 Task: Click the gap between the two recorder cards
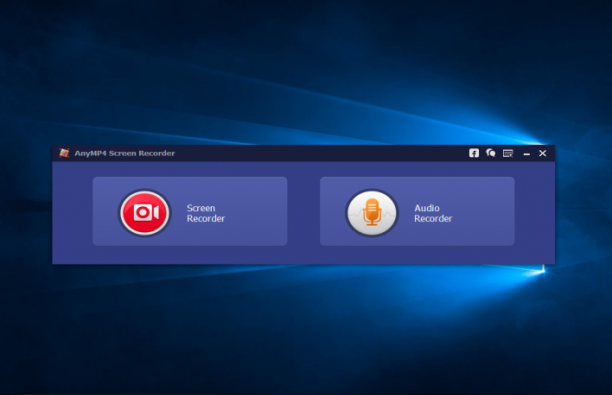[x=304, y=211]
